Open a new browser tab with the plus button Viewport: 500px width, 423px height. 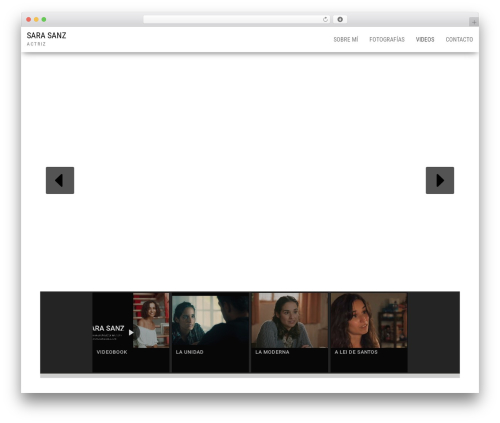tap(474, 22)
